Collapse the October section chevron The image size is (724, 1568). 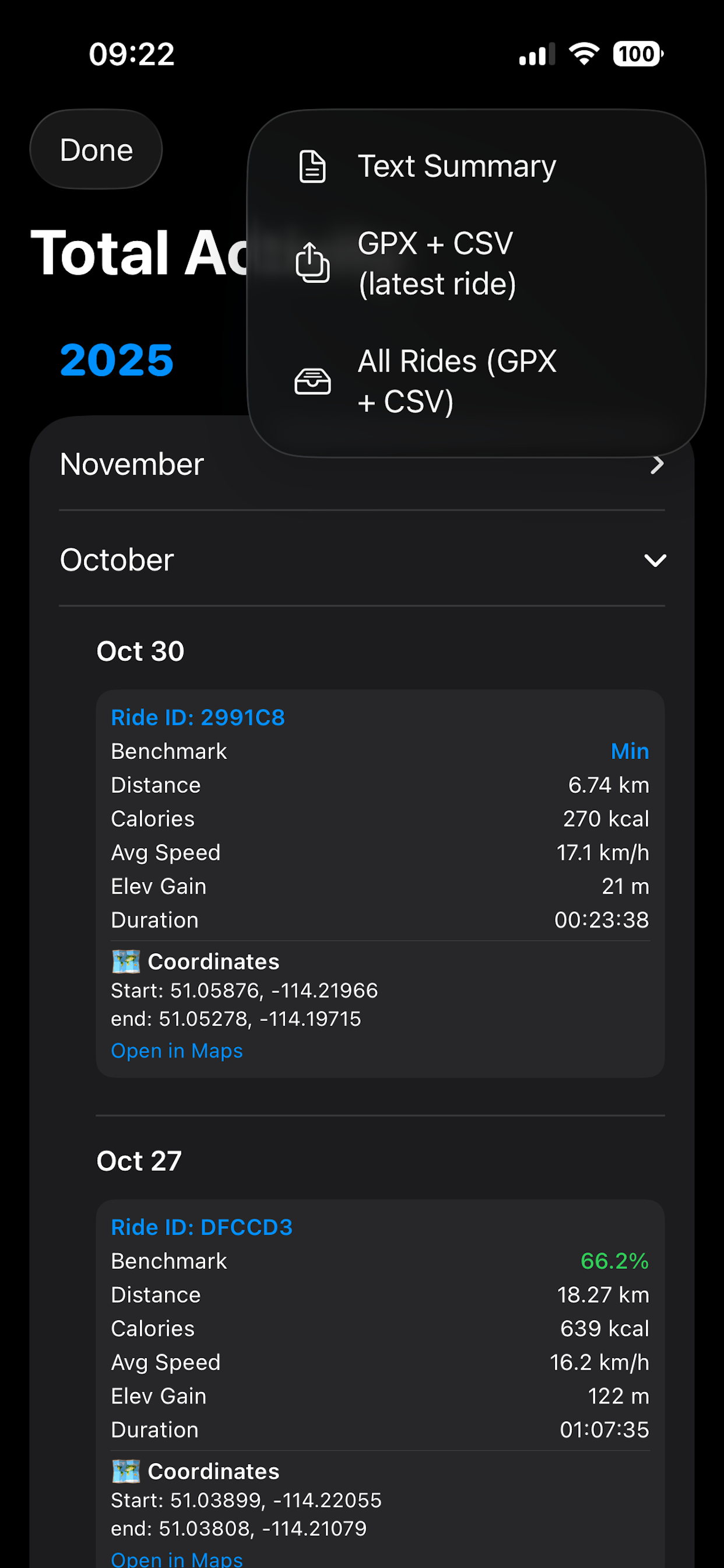(655, 560)
